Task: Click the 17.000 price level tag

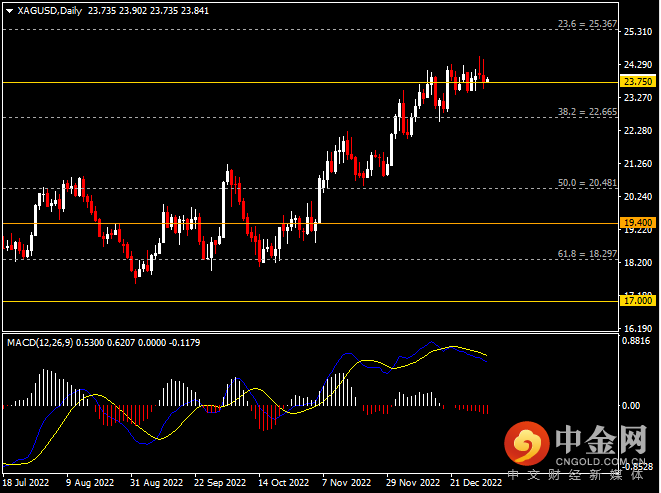Action: click(x=637, y=300)
